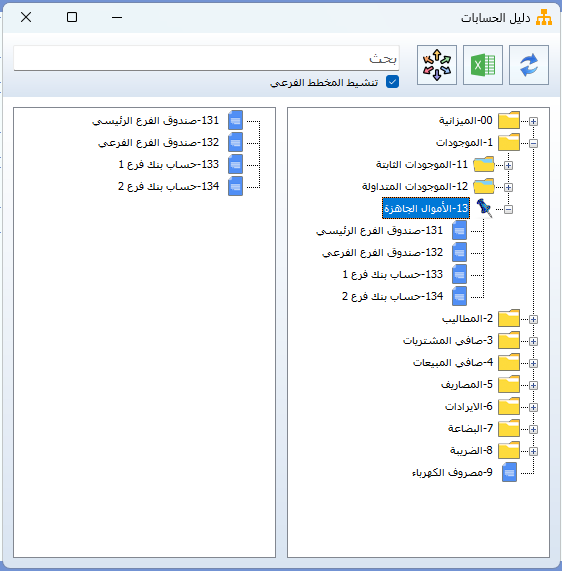This screenshot has height=571, width=562.
Task: Export accounts with the Excel icon
Action: coord(483,65)
